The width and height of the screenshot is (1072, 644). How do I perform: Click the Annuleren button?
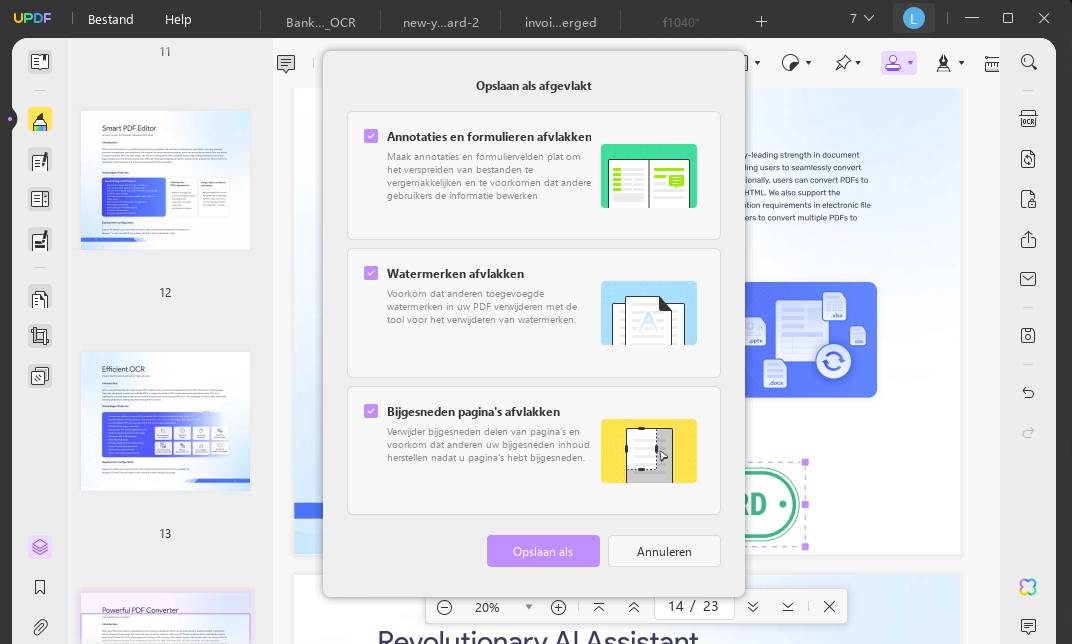[x=664, y=551]
